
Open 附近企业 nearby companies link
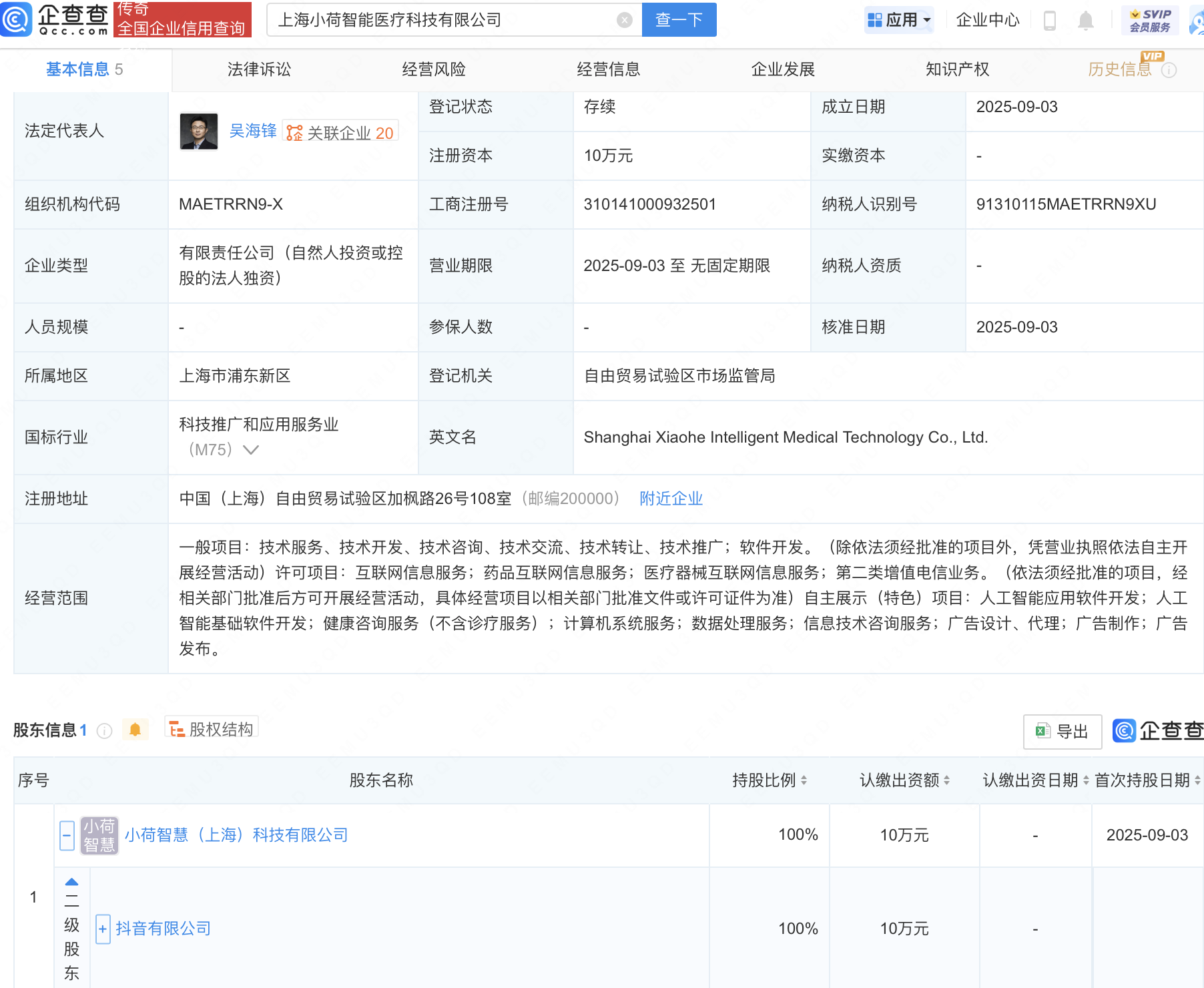coord(671,499)
